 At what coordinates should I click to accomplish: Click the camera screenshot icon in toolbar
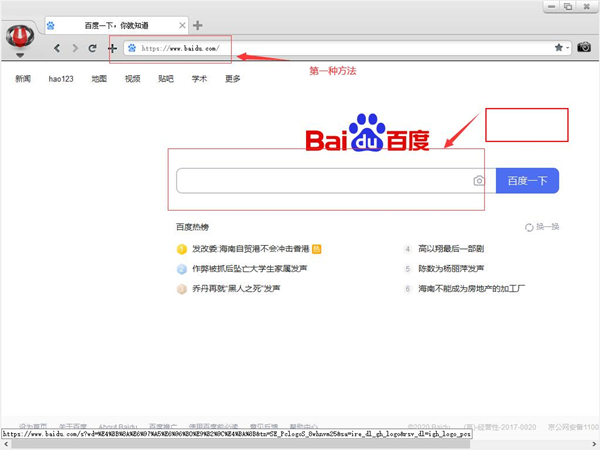point(584,47)
